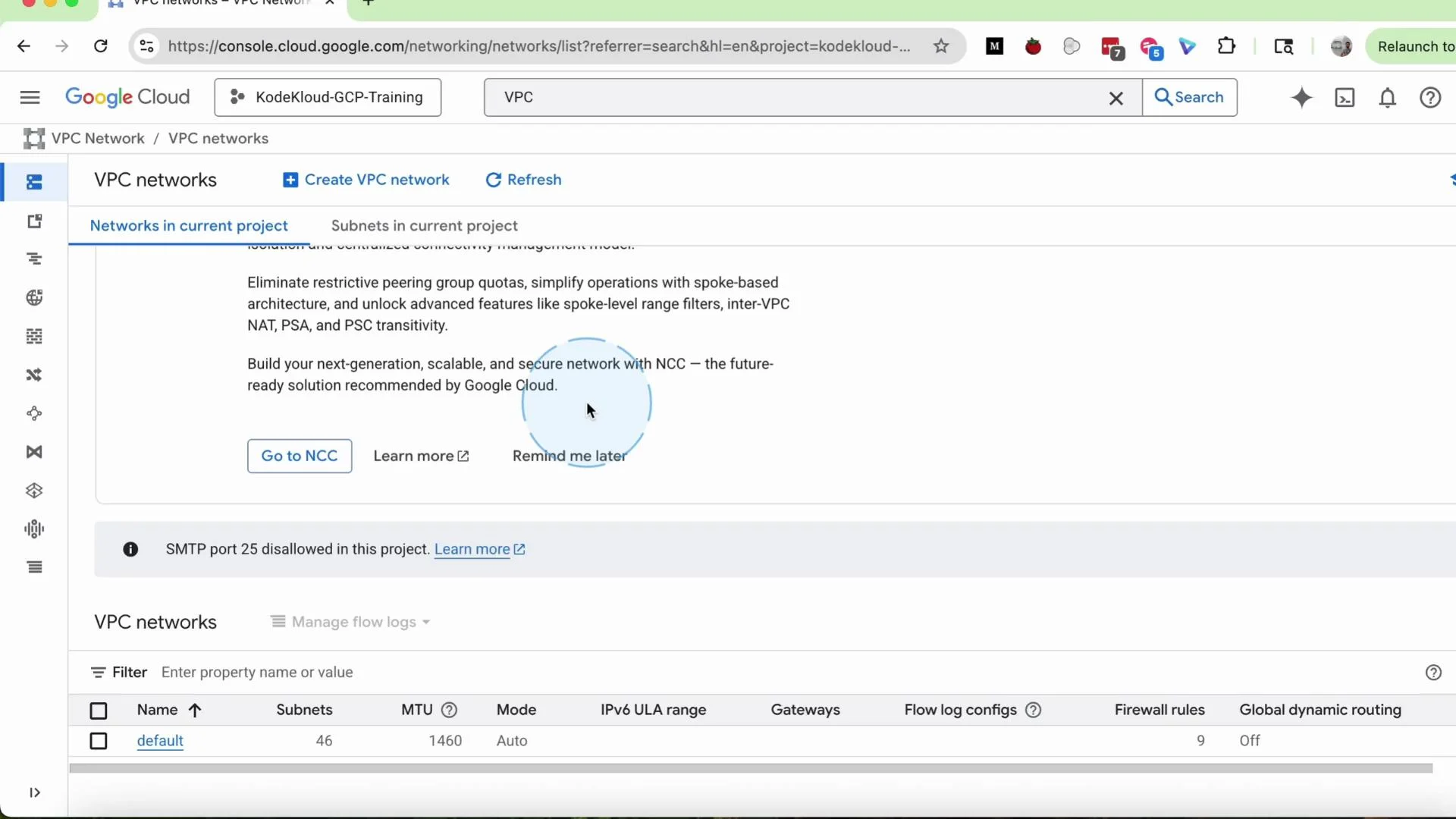The width and height of the screenshot is (1456, 819).
Task: View site information icon in address bar
Action: 147,46
